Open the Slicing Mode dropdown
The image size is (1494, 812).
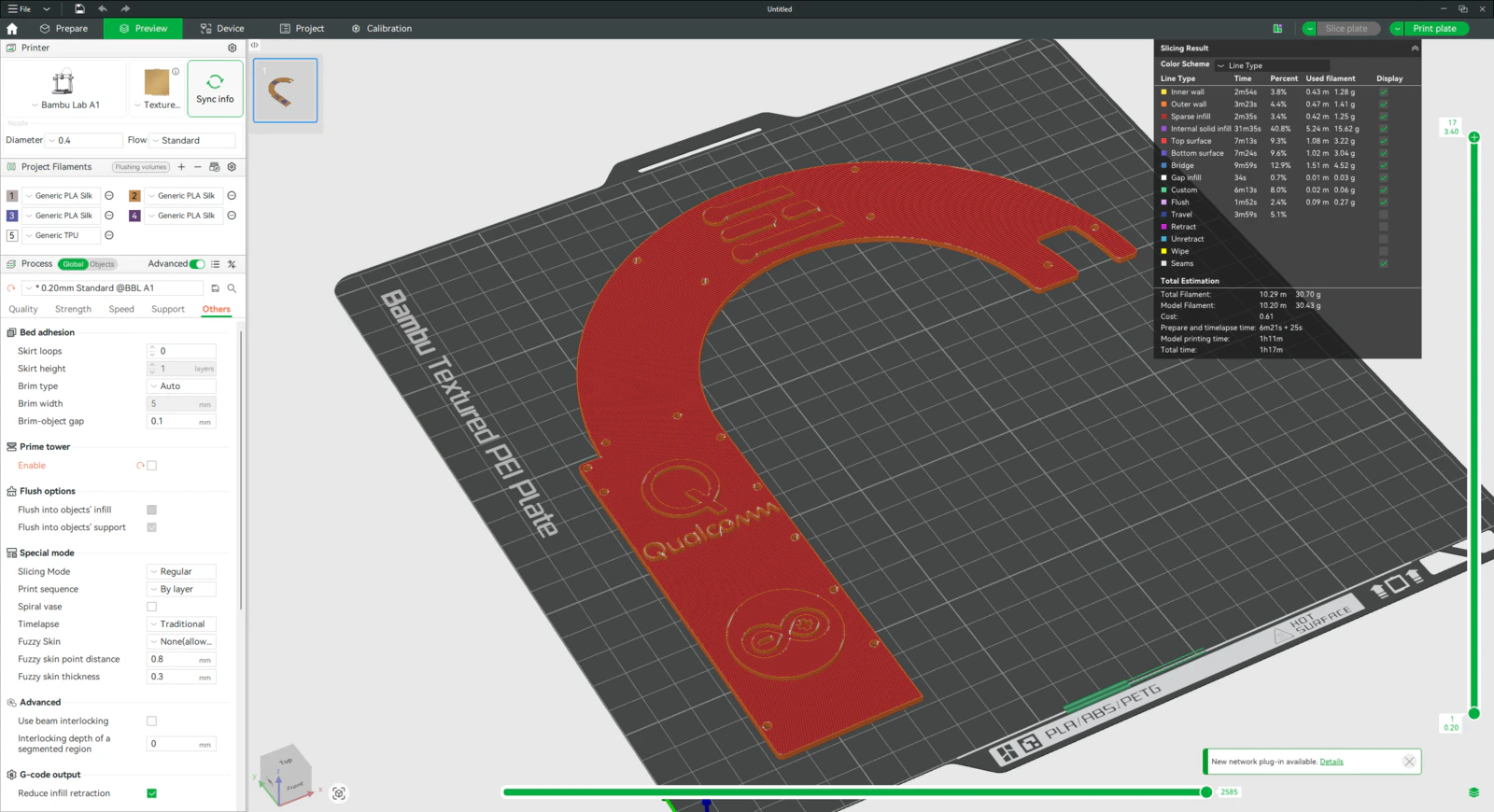click(181, 572)
